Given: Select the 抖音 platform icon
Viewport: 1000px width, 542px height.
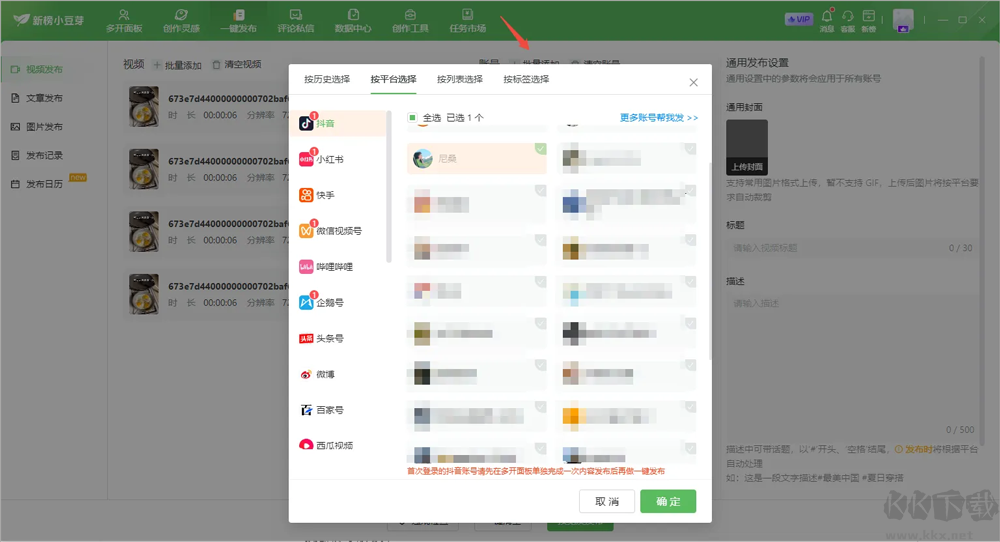Looking at the screenshot, I should point(306,123).
